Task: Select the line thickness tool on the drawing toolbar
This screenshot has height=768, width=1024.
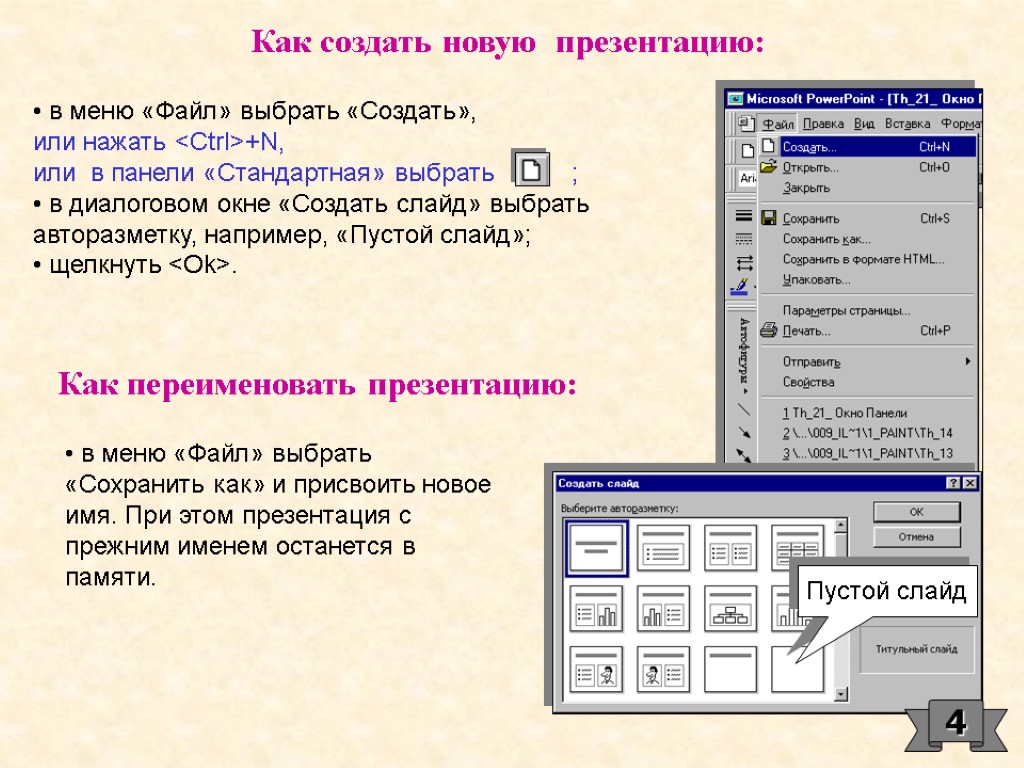Action: (744, 216)
